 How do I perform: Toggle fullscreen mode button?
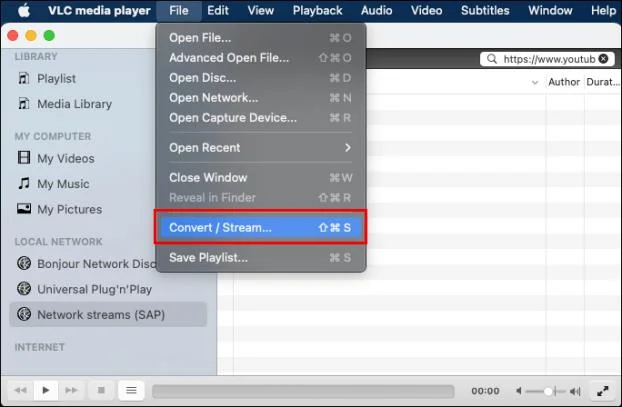[603, 391]
